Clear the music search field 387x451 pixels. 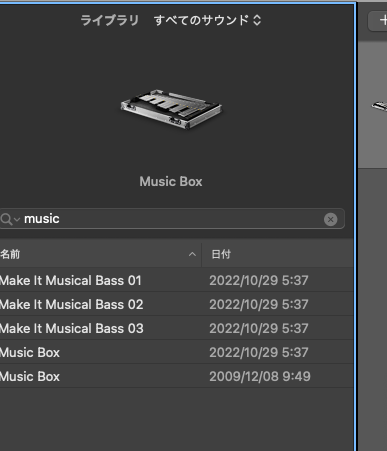coord(330,219)
